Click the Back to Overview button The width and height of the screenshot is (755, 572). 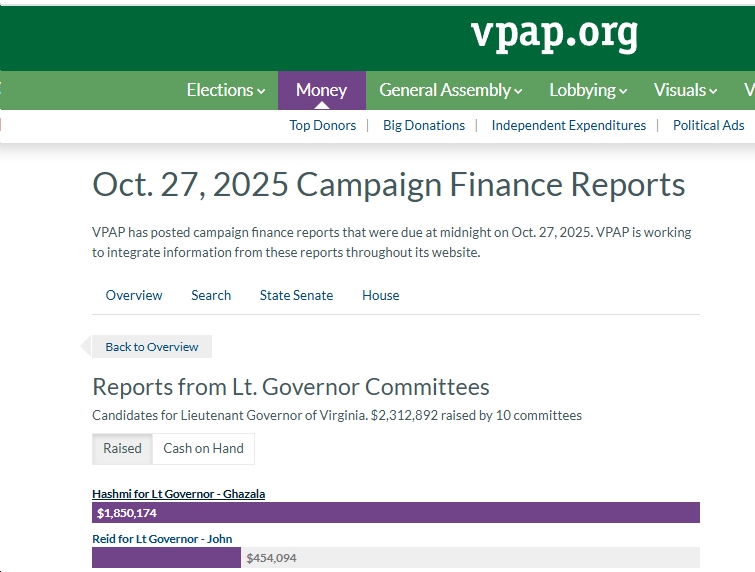(x=151, y=347)
